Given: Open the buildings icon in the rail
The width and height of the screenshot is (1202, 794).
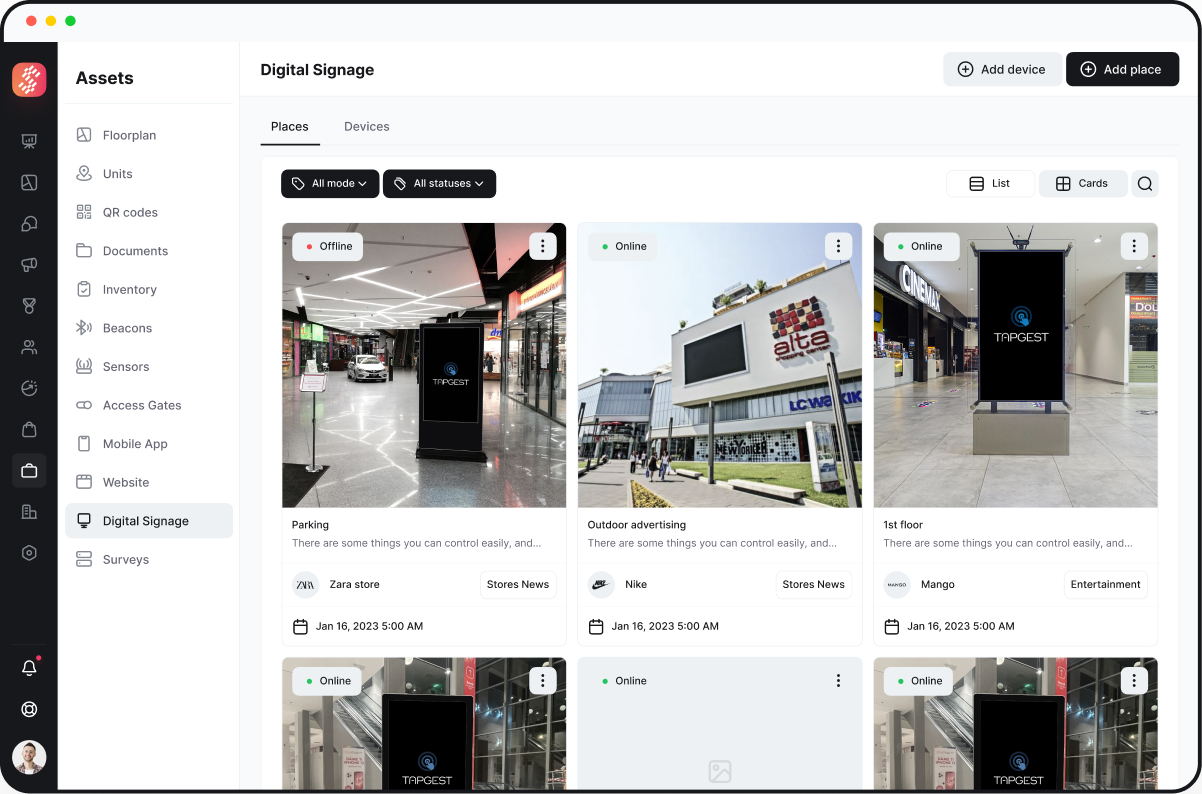Looking at the screenshot, I should click(x=29, y=512).
